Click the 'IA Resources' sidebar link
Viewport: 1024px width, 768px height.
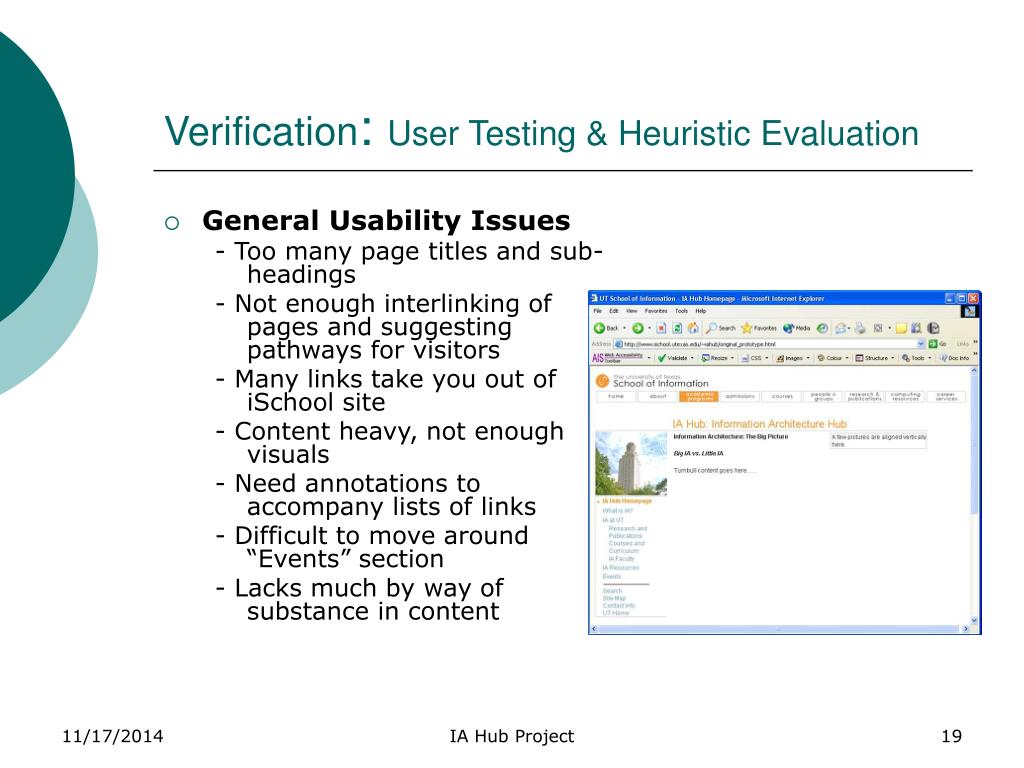pyautogui.click(x=621, y=568)
